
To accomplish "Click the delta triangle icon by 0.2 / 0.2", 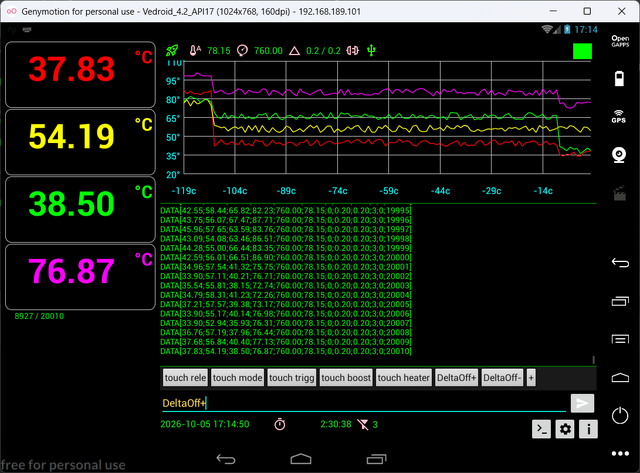I will tap(294, 51).
